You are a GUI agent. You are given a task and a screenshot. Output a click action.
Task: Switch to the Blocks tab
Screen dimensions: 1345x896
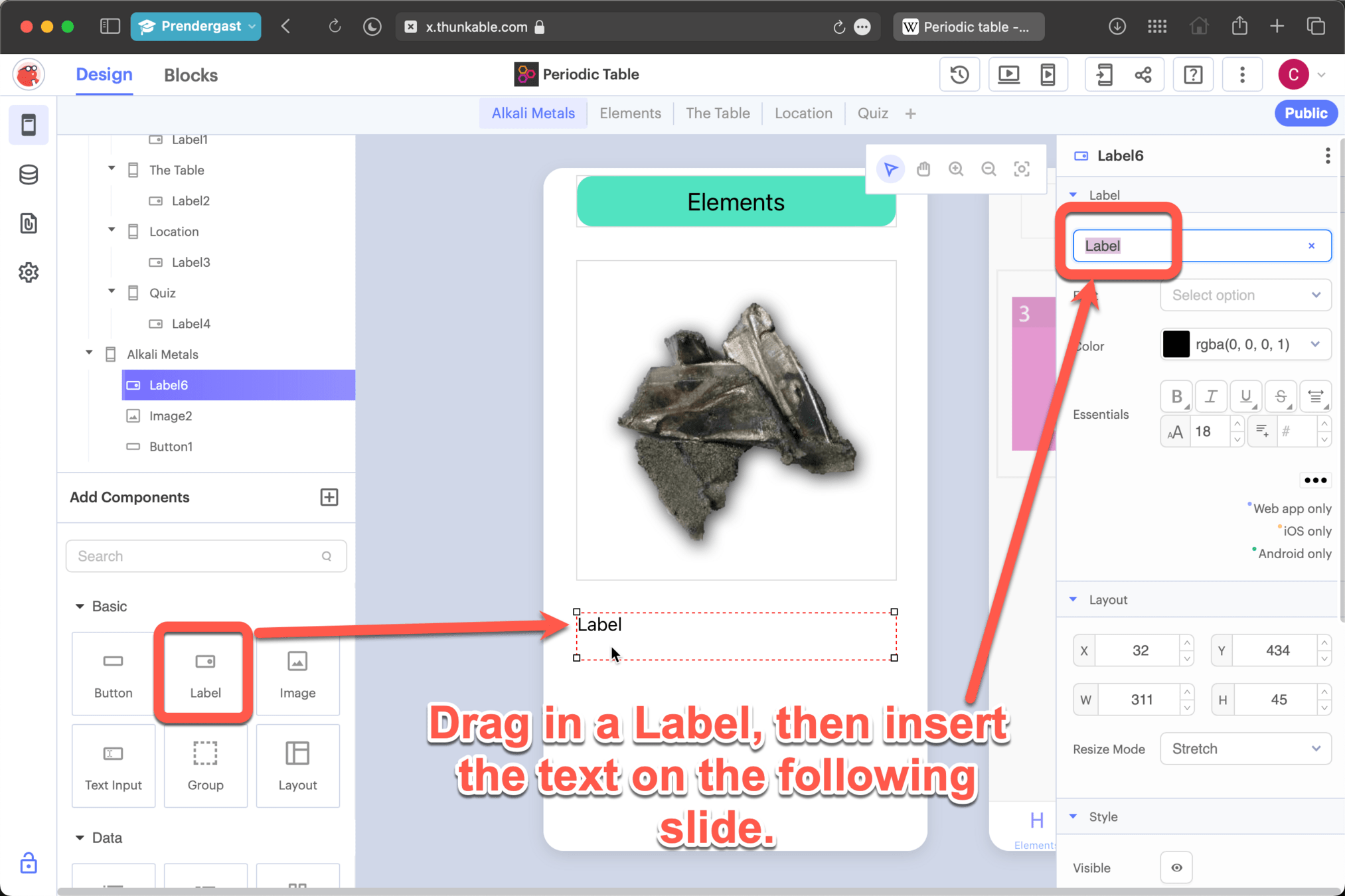[x=191, y=75]
